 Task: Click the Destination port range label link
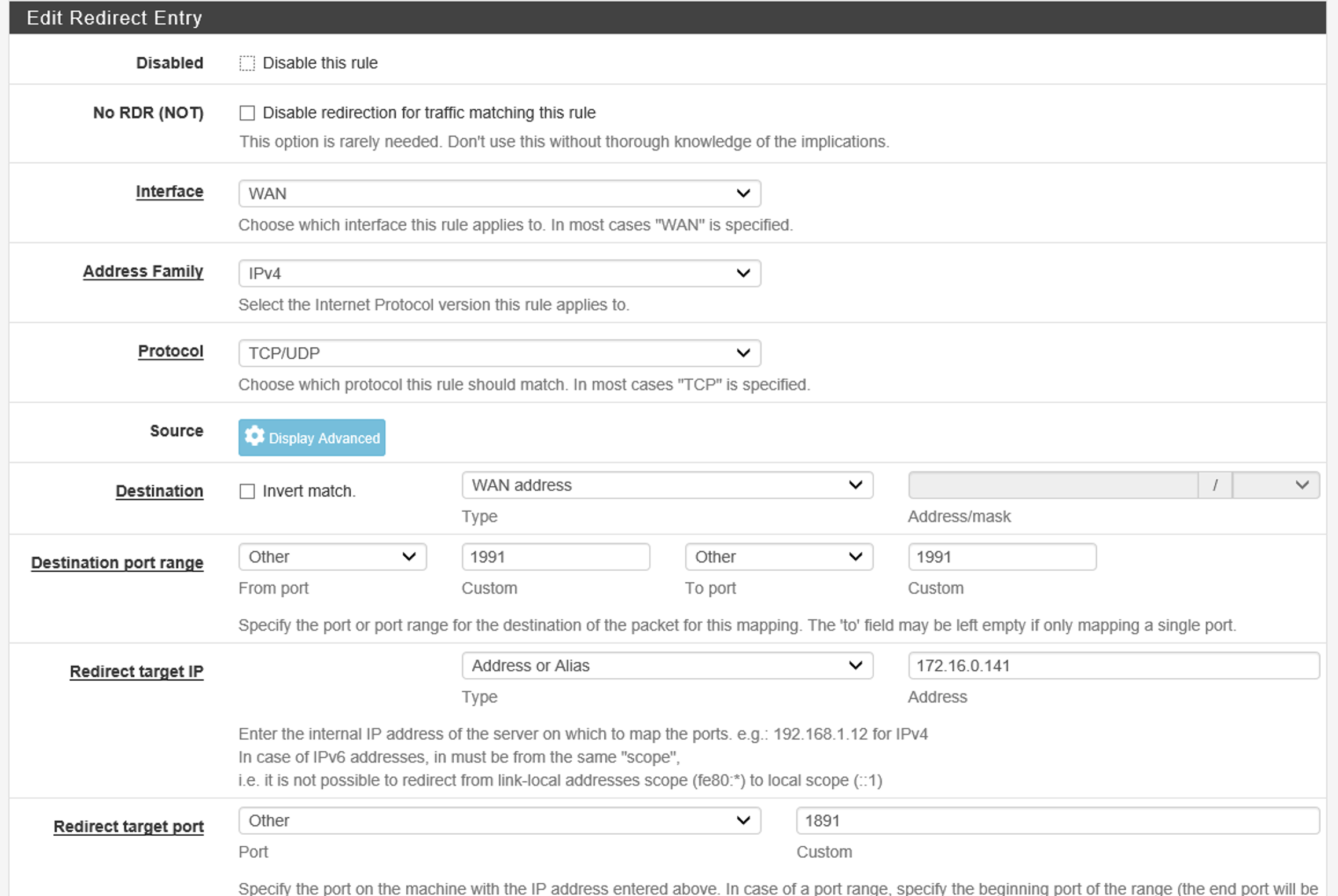tap(117, 563)
